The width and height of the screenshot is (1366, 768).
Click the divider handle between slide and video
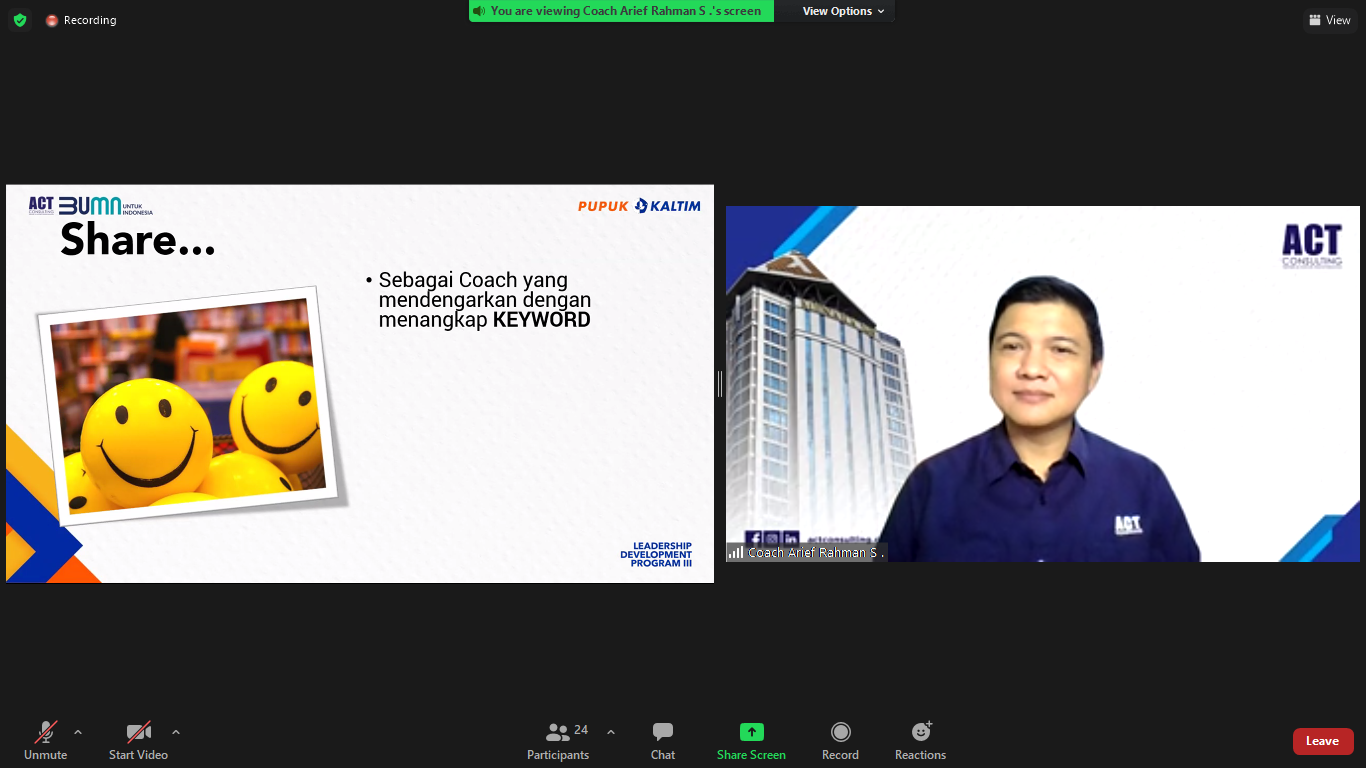pyautogui.click(x=719, y=384)
